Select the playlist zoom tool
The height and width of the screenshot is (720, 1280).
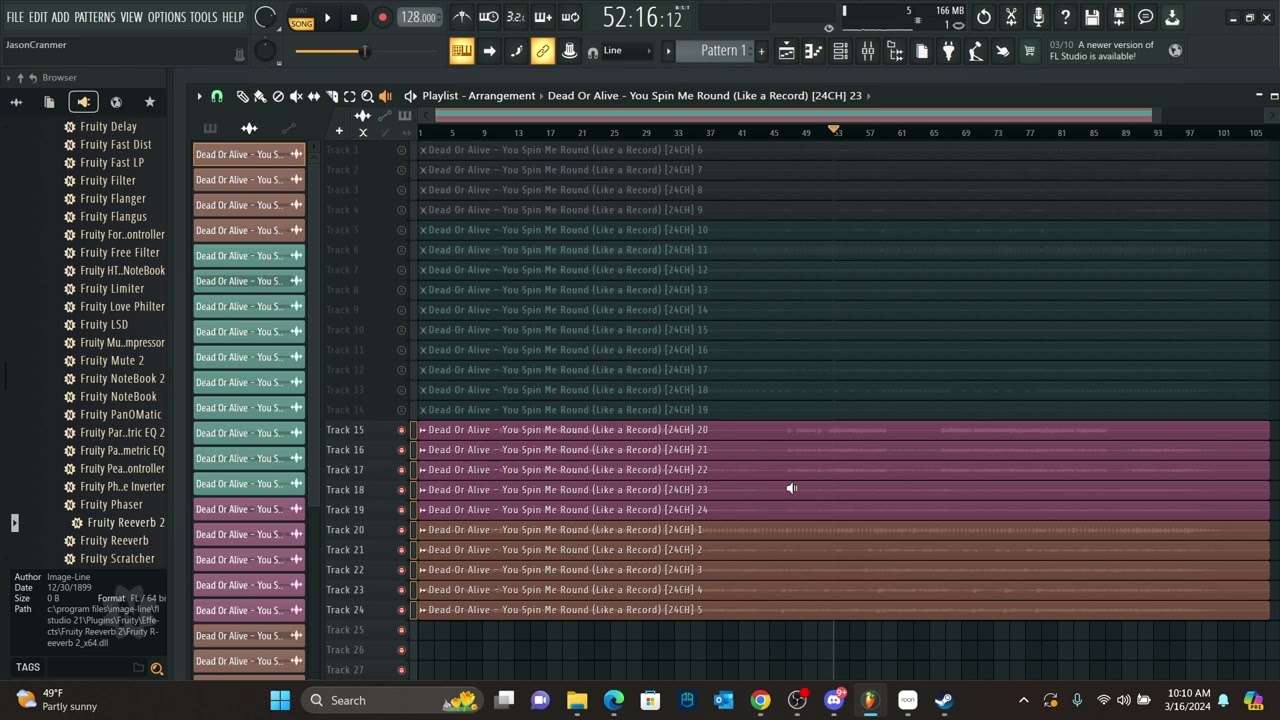[x=367, y=96]
